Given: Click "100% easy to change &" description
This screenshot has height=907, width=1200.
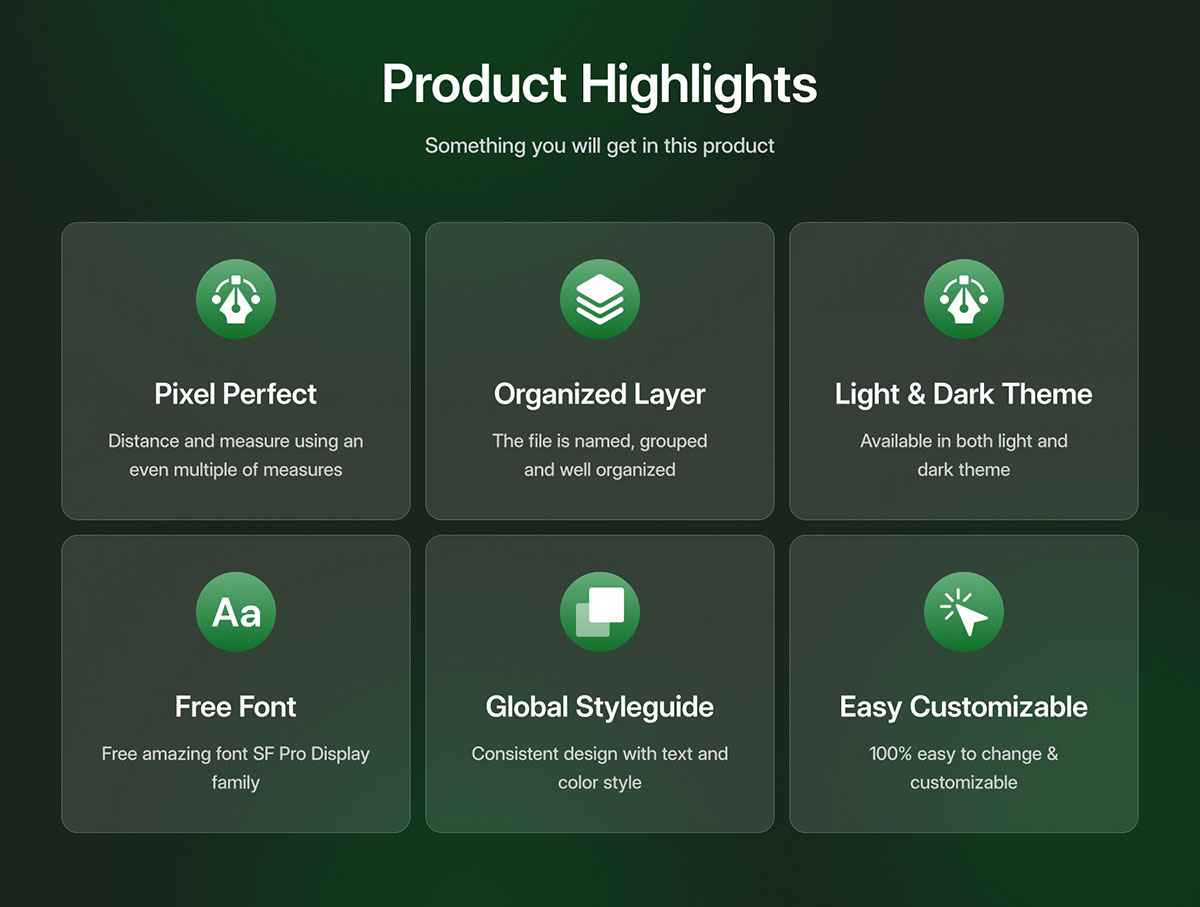Looking at the screenshot, I should [x=964, y=754].
